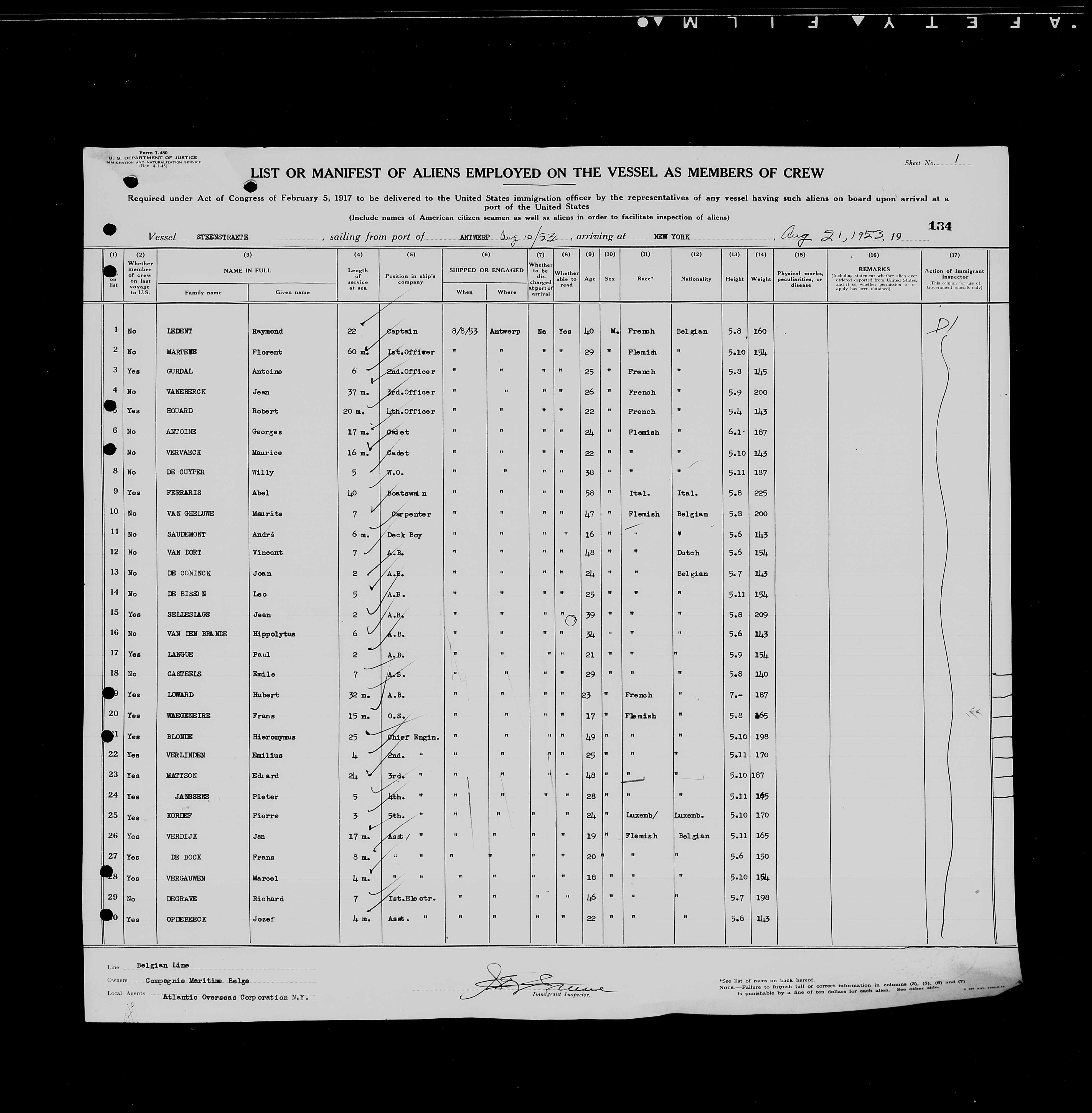The width and height of the screenshot is (1092, 1113).
Task: Select the given name Raymond
Action: [x=267, y=331]
